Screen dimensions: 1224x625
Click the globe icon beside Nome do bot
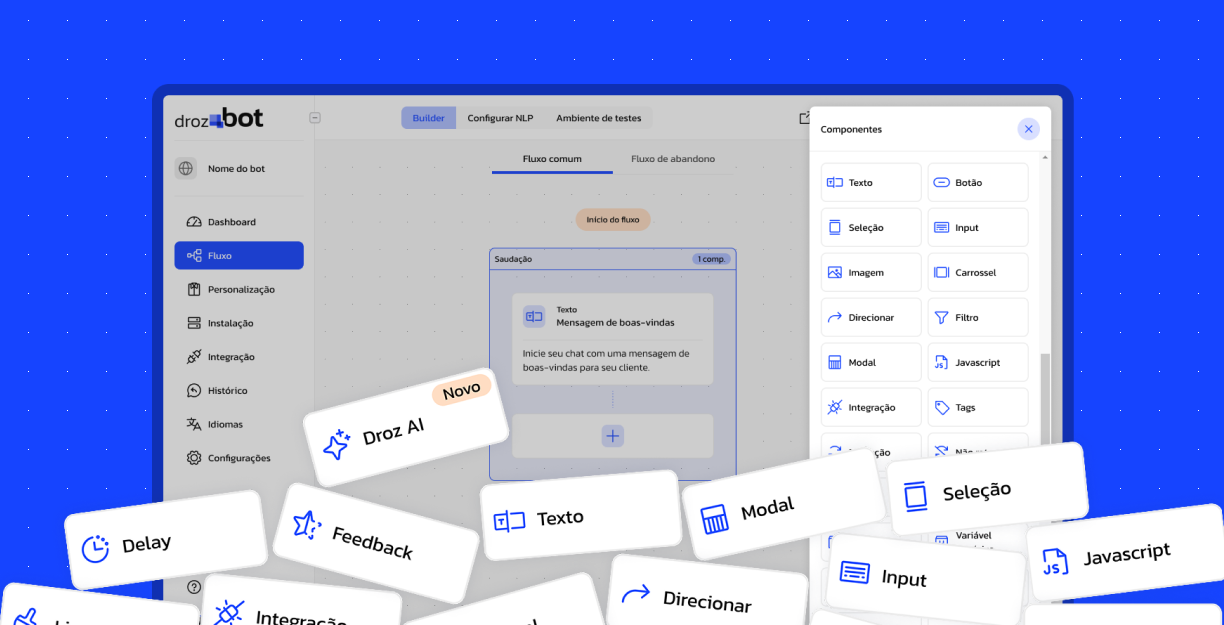point(186,169)
